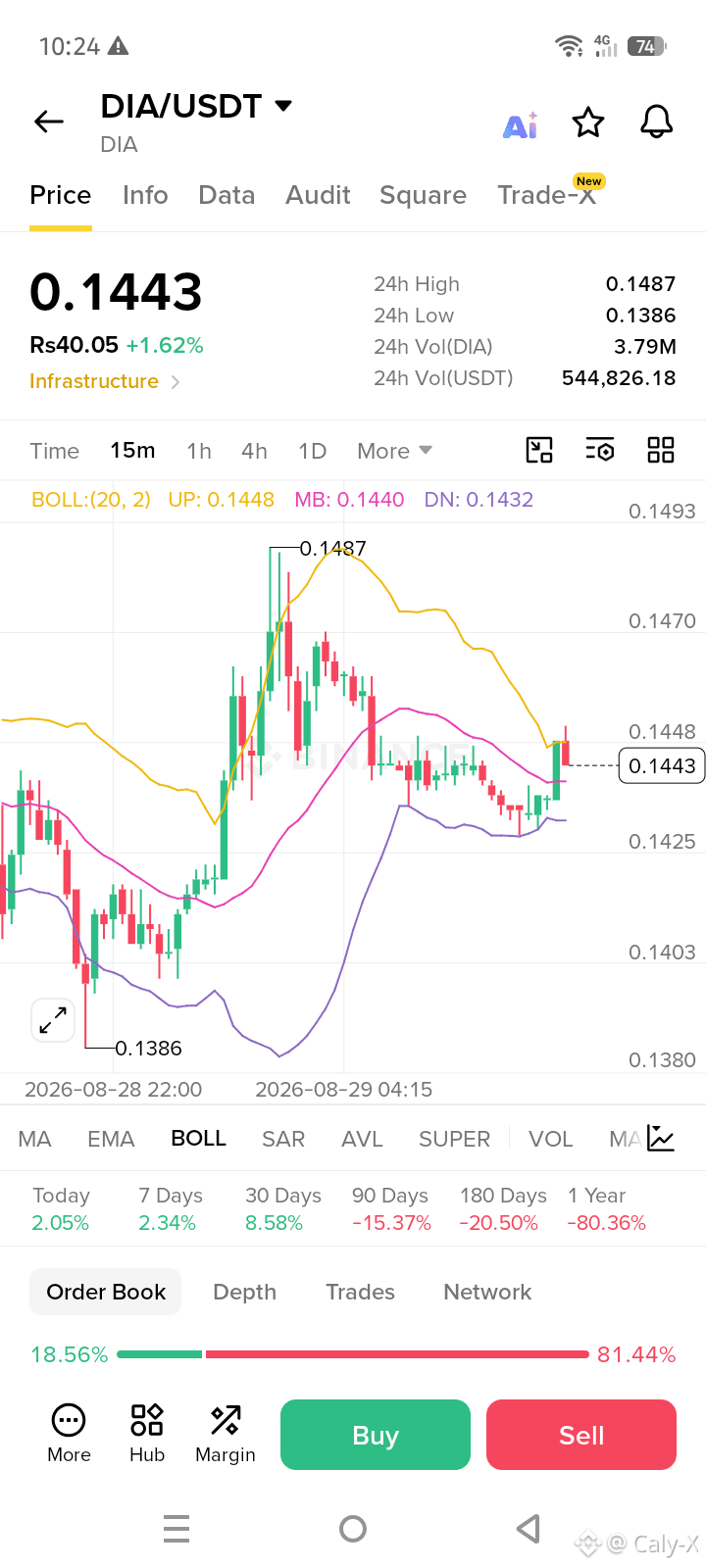Open the Order Book tab
Screen dimensions: 706x1568
pyautogui.click(x=106, y=1292)
